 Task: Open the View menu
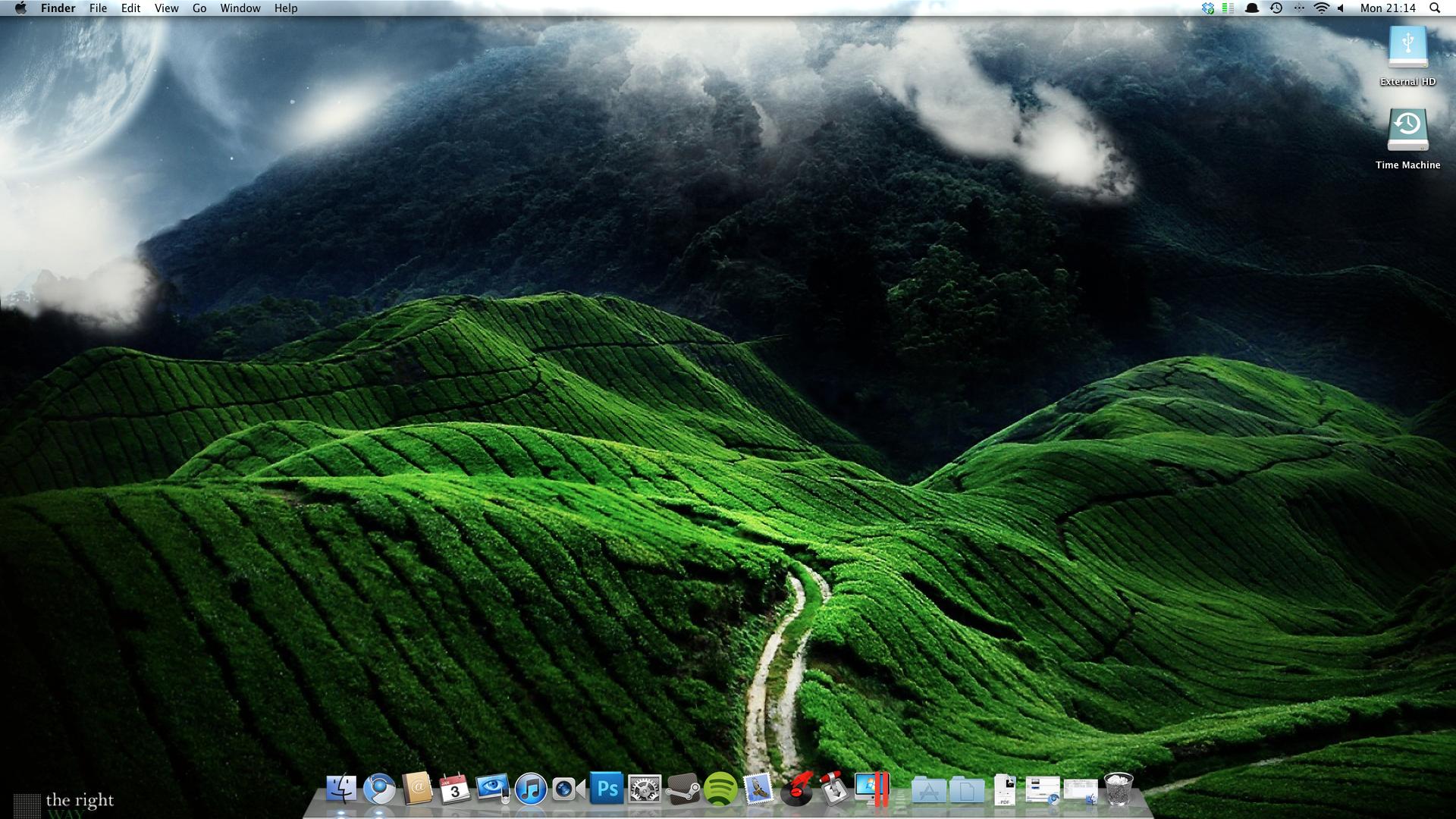click(166, 8)
